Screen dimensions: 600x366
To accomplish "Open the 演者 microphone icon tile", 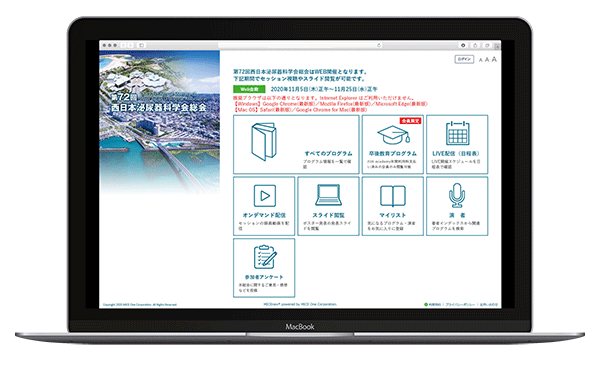I will 457,206.
